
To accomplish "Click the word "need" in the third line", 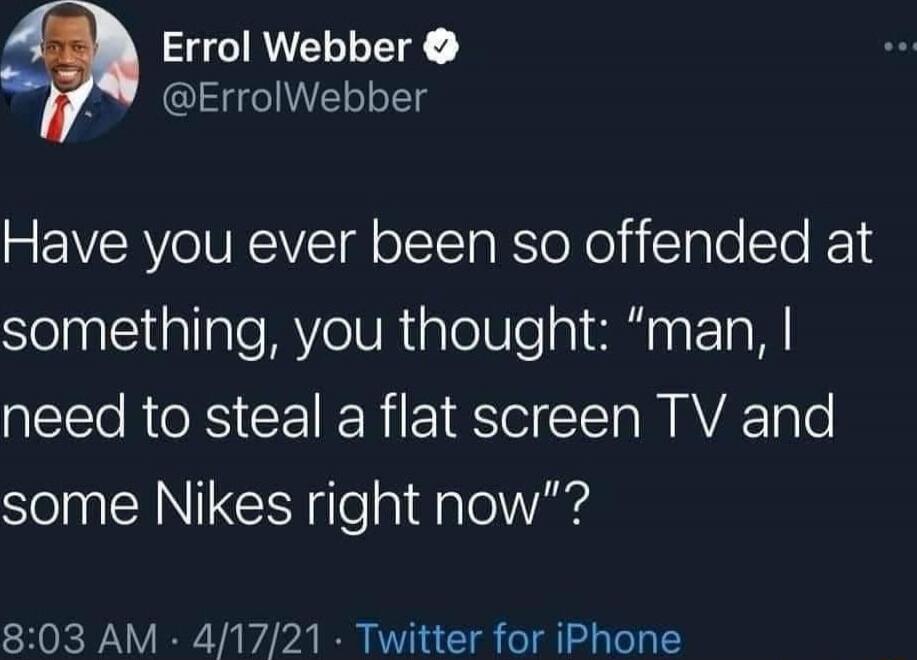I will coord(64,416).
